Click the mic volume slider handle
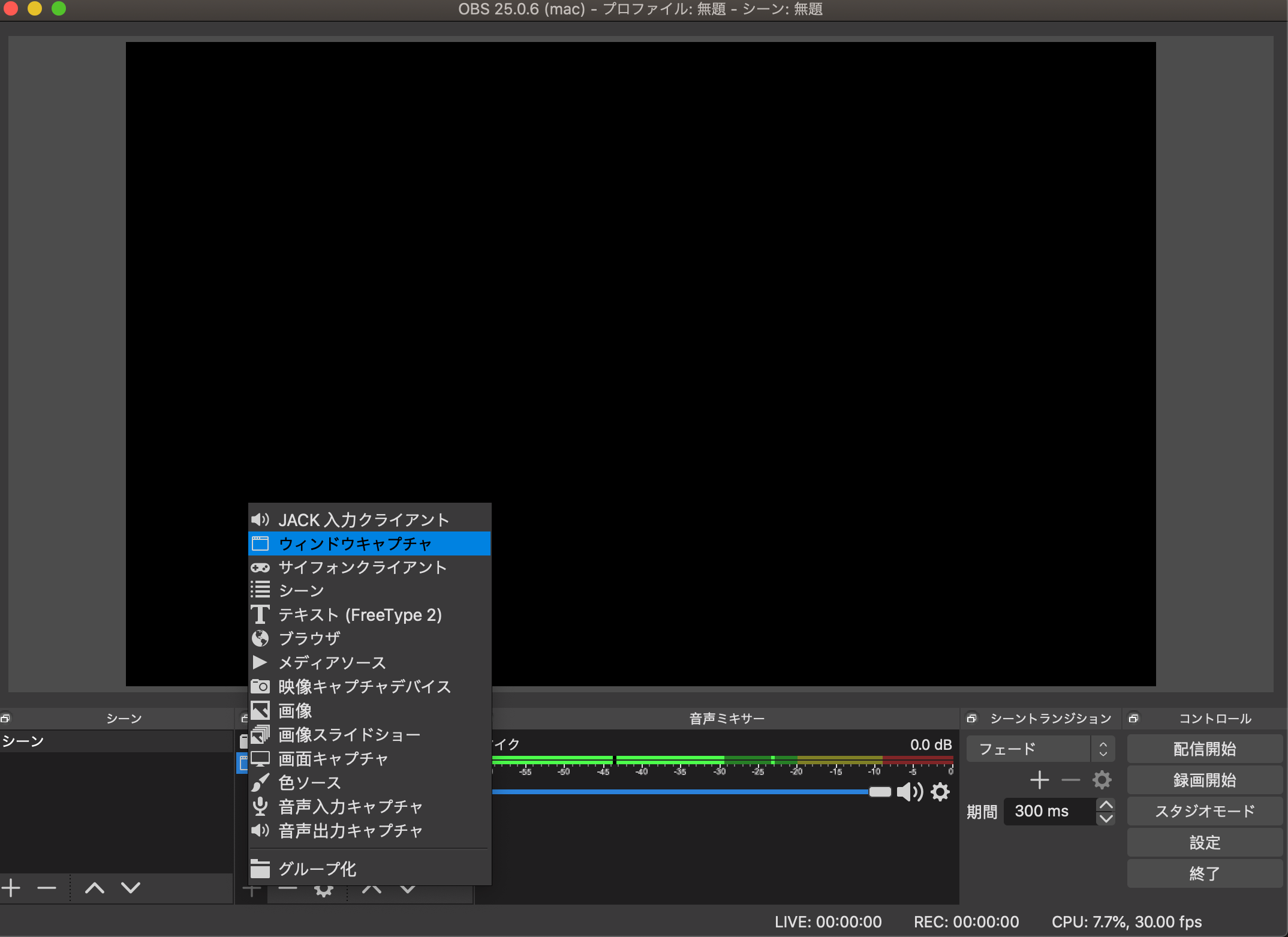Image resolution: width=1288 pixels, height=937 pixels. pos(880,792)
